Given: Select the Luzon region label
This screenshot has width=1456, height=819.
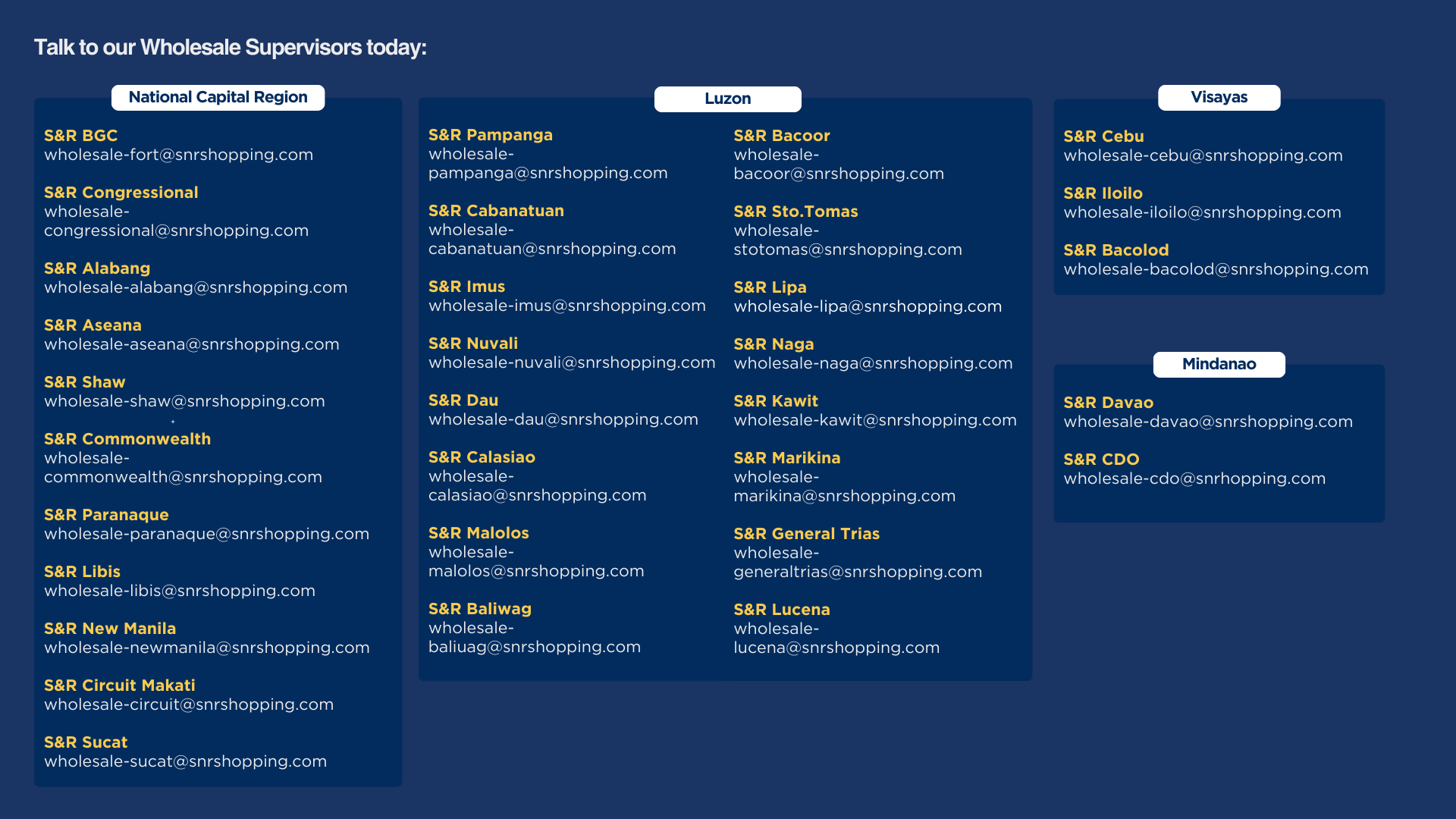Looking at the screenshot, I should (x=727, y=99).
